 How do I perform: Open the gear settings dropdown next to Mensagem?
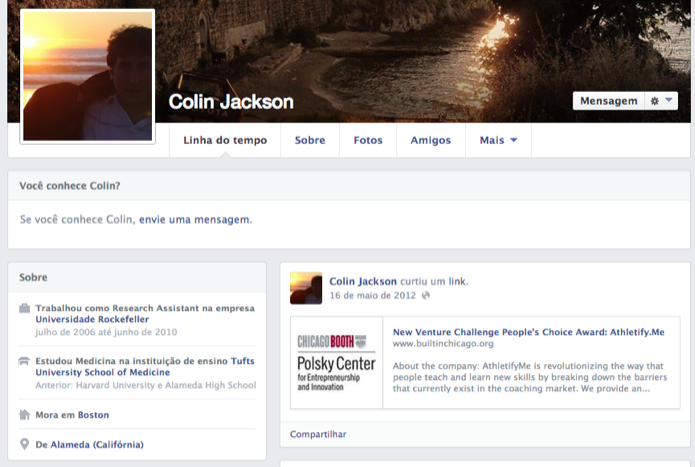pos(661,101)
